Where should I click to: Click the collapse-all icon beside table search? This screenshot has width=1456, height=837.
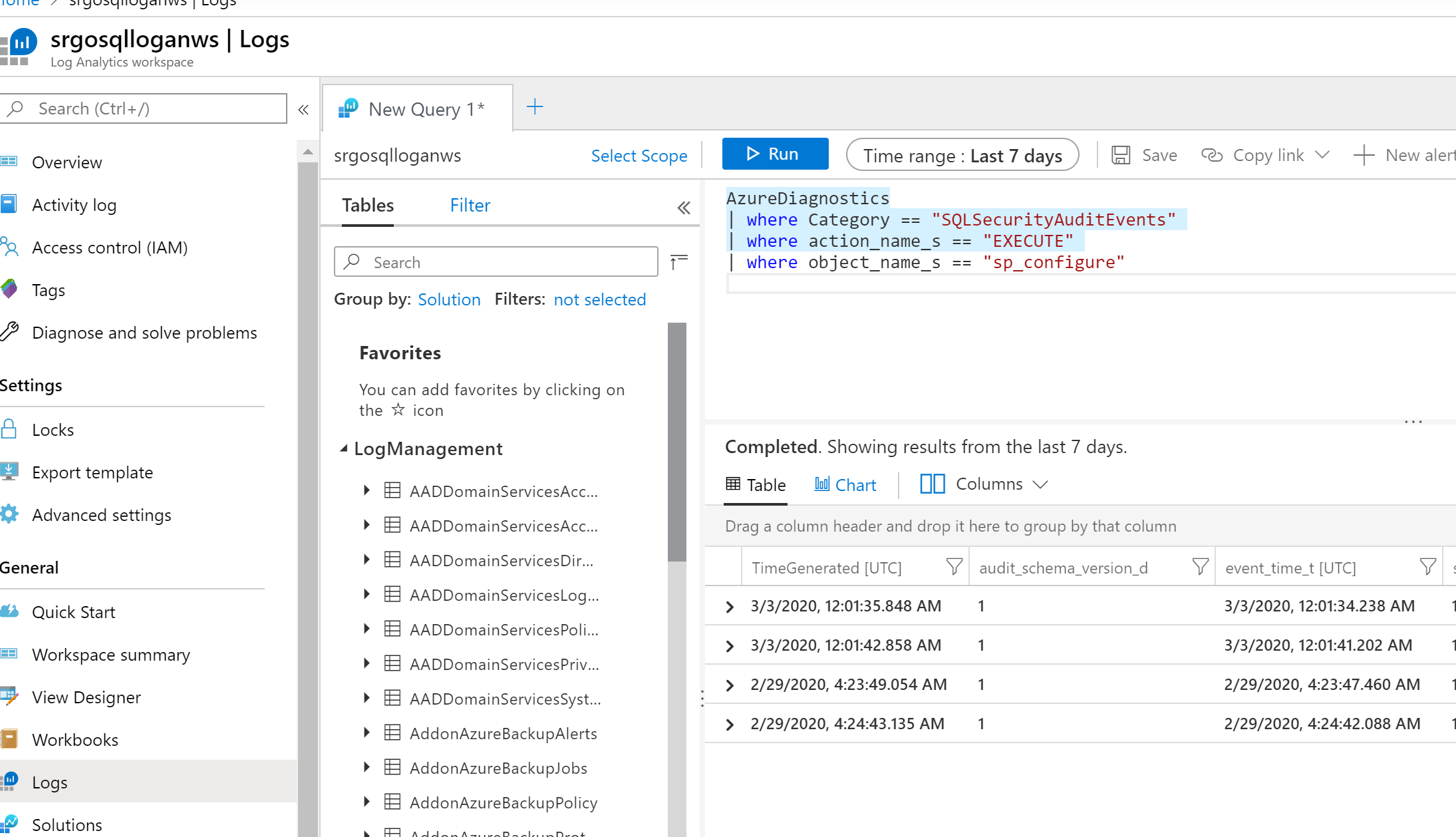coord(679,261)
